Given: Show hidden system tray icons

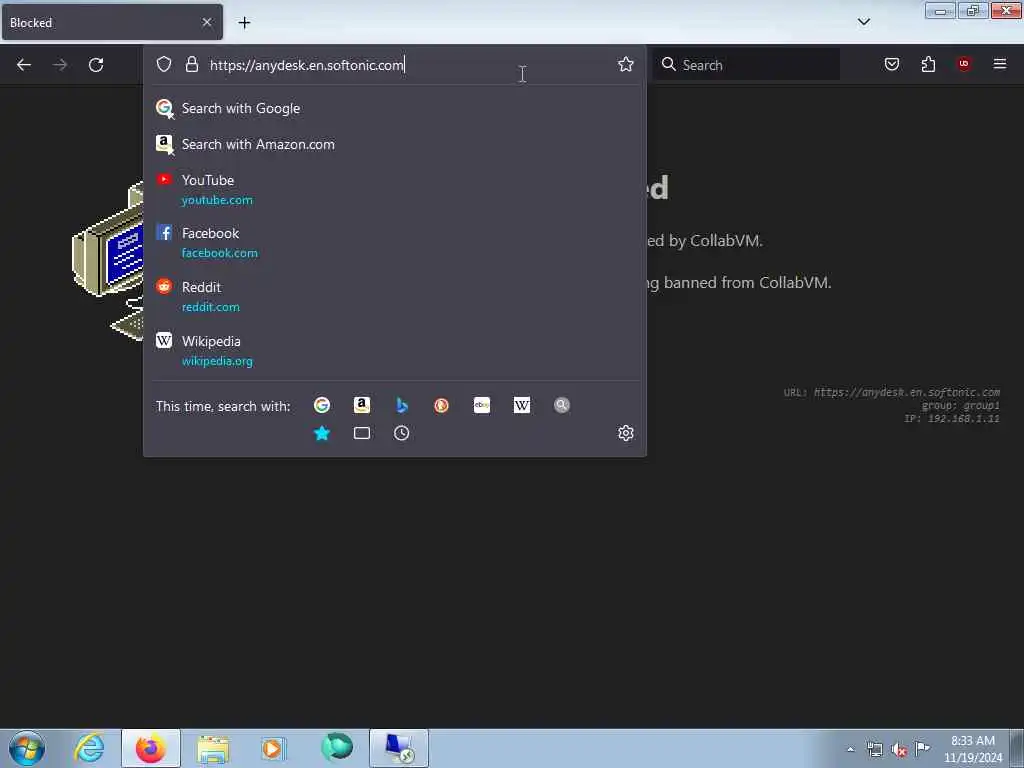Looking at the screenshot, I should [x=850, y=749].
